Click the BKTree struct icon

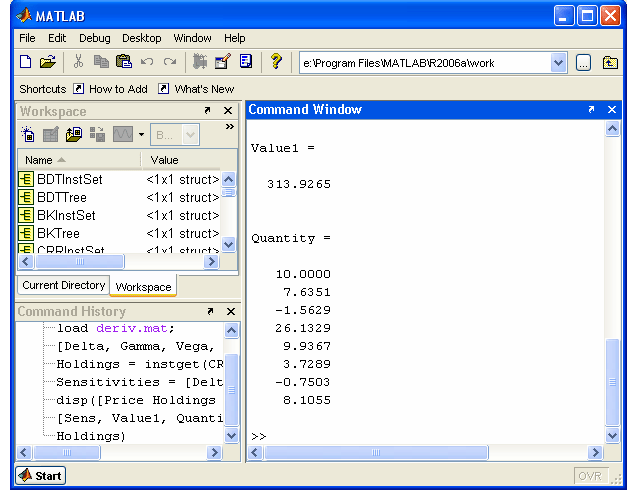(26, 233)
